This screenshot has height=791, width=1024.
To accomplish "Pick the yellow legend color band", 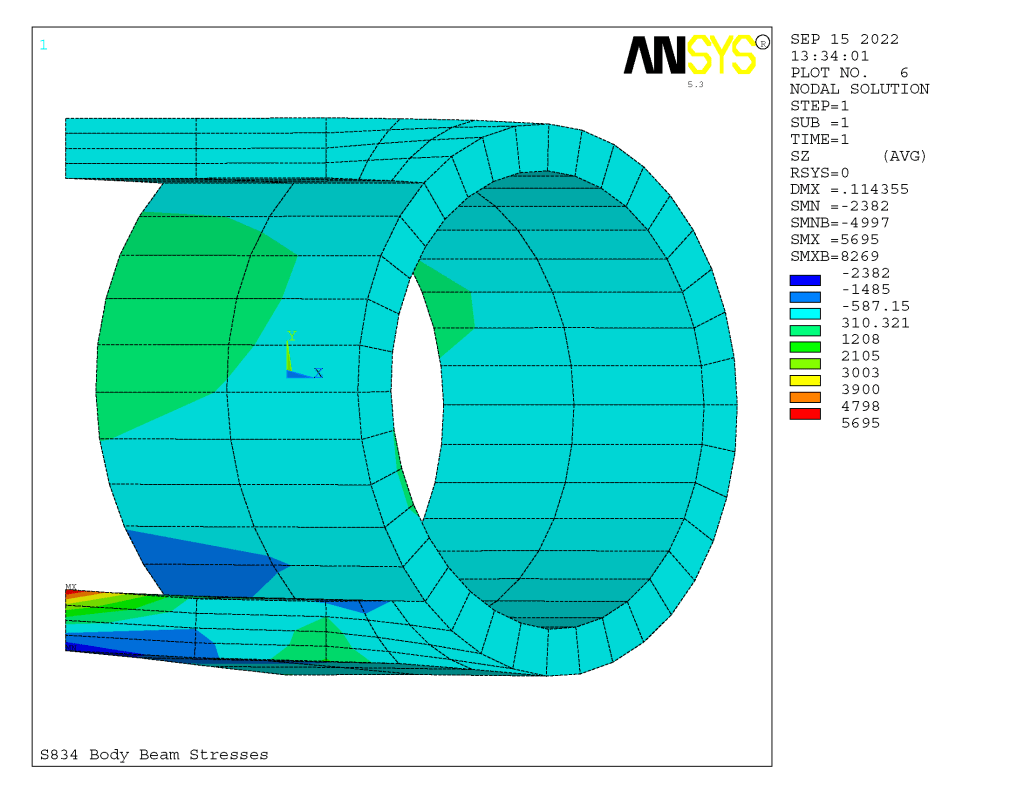I will (805, 380).
